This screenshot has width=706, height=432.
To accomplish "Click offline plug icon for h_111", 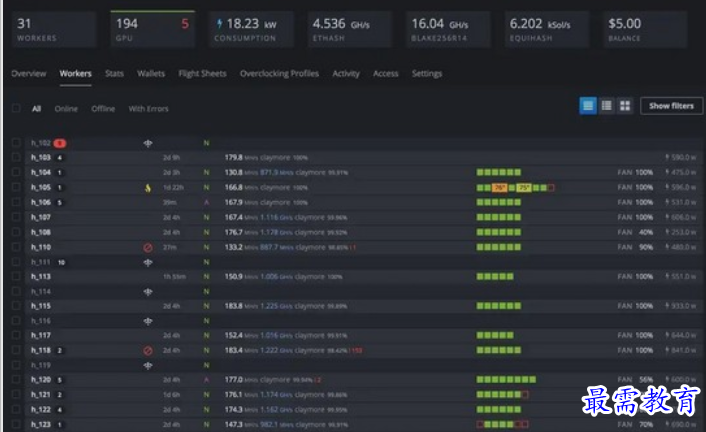I will [x=148, y=262].
